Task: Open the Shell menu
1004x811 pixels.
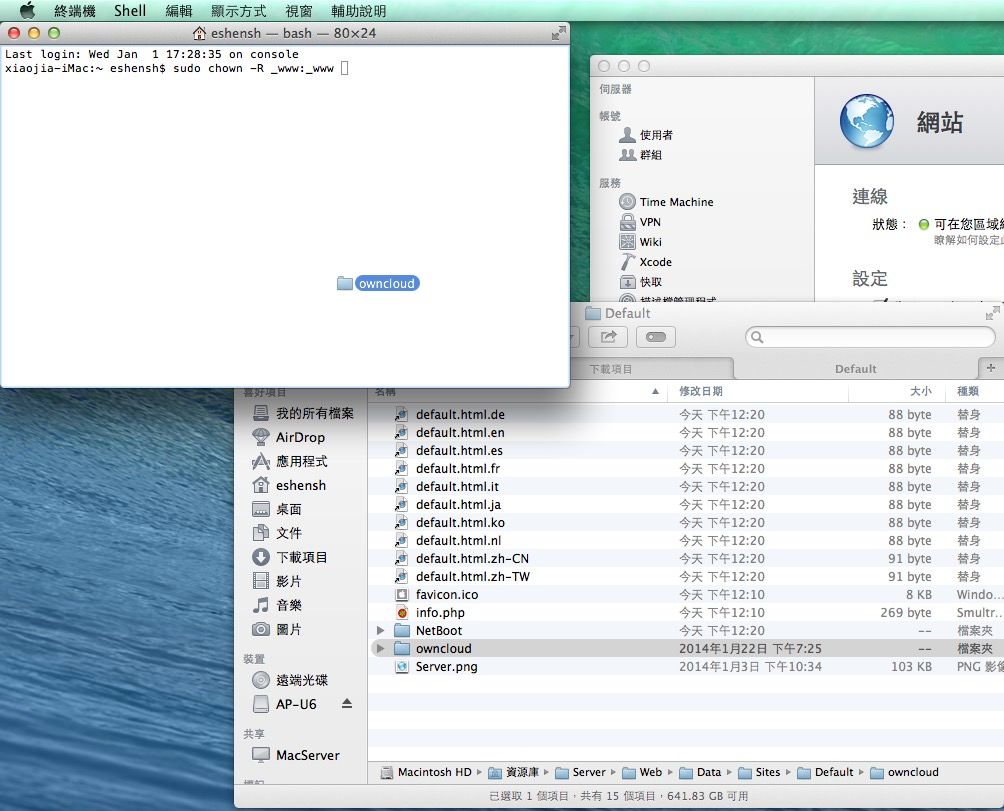Action: 130,11
